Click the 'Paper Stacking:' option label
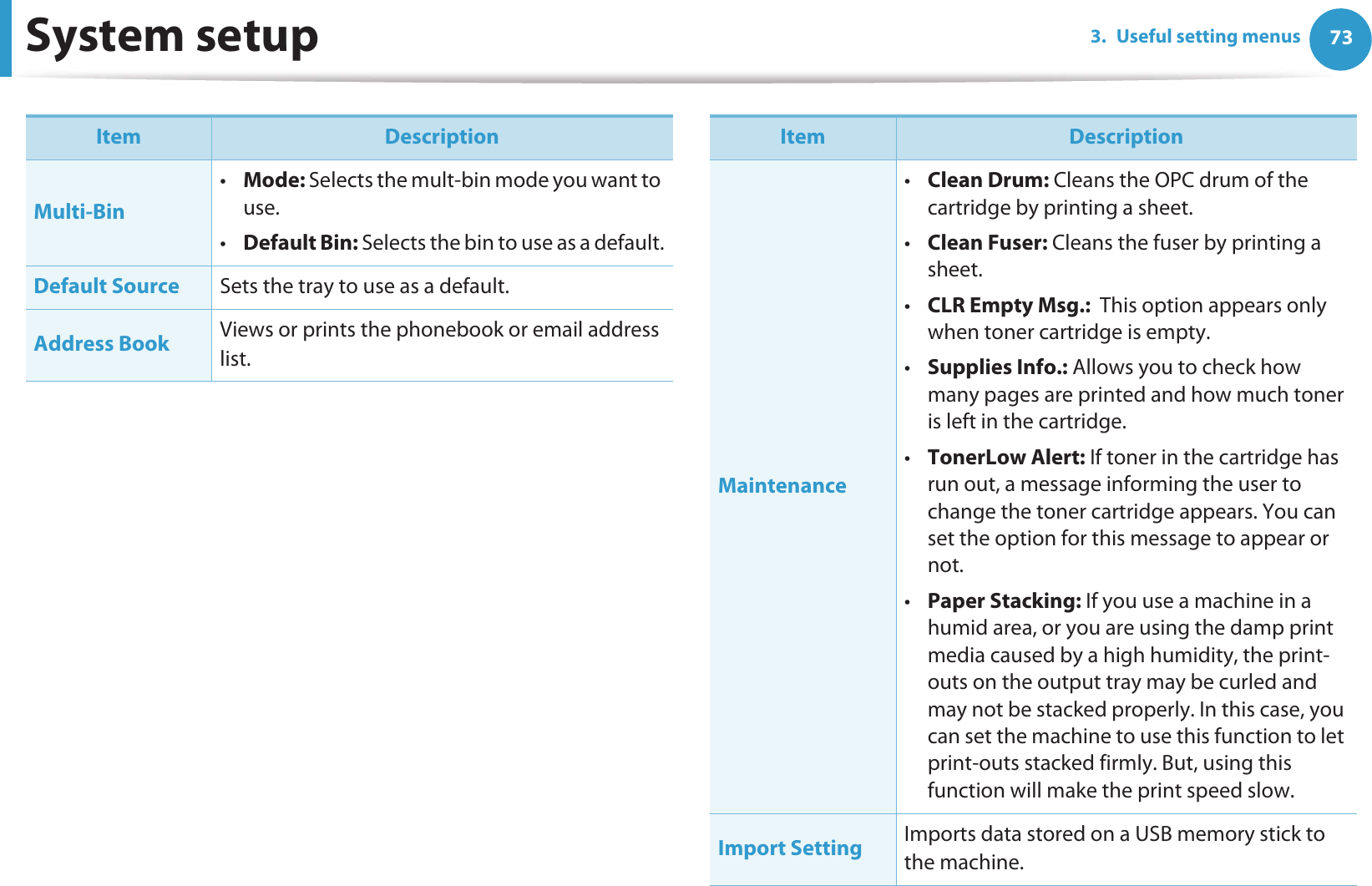Image resolution: width=1372 pixels, height=886 pixels. [1004, 601]
